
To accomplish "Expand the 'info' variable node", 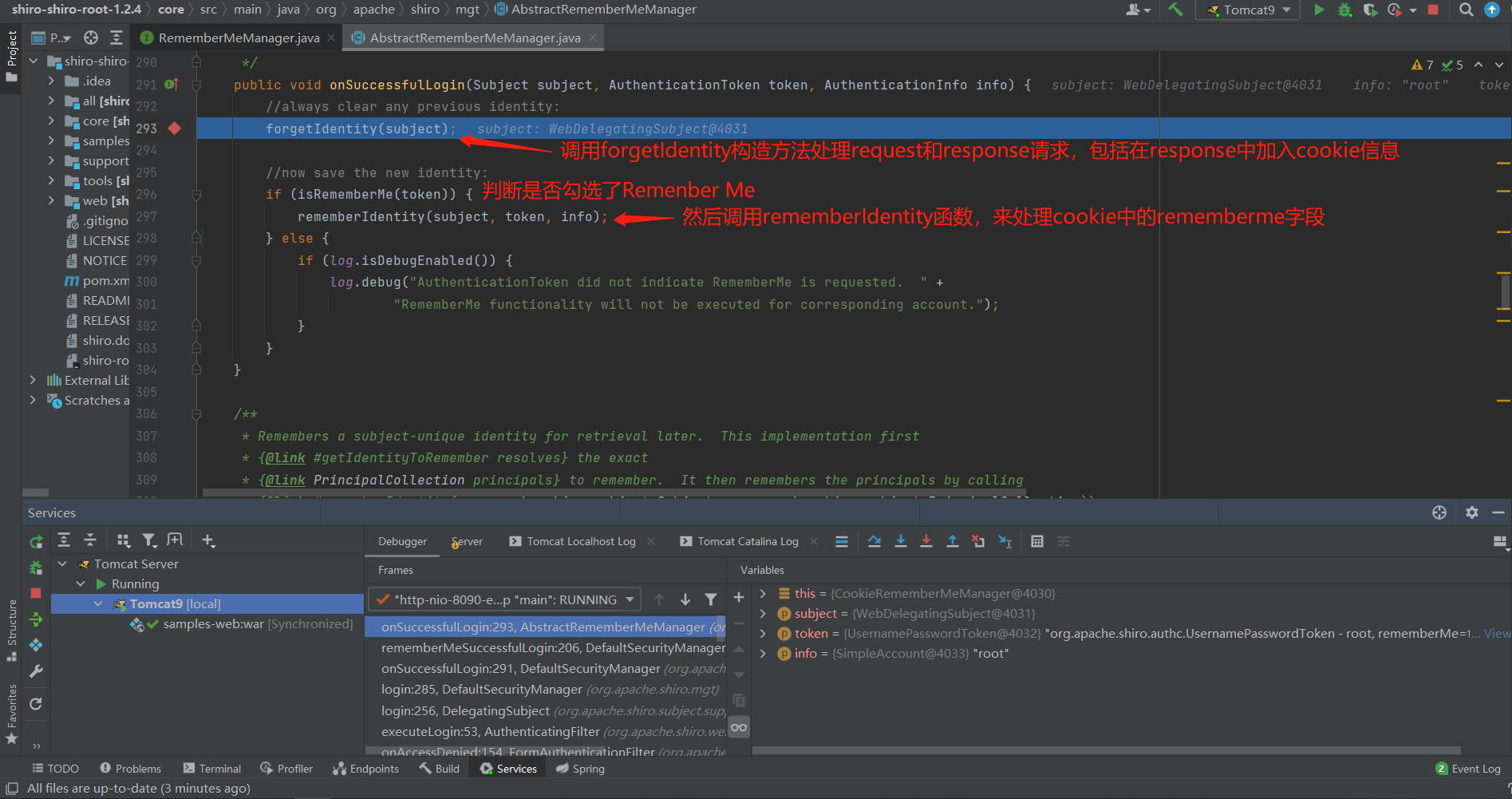I will tap(763, 653).
